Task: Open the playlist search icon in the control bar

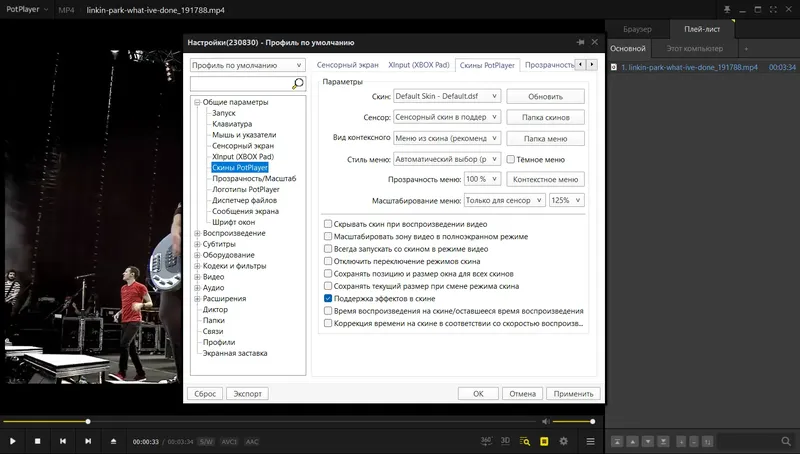Action: [524, 441]
